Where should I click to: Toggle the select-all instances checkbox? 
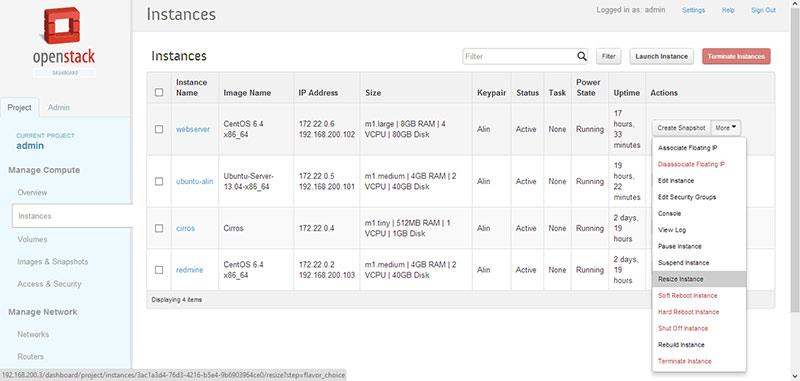pyautogui.click(x=159, y=92)
